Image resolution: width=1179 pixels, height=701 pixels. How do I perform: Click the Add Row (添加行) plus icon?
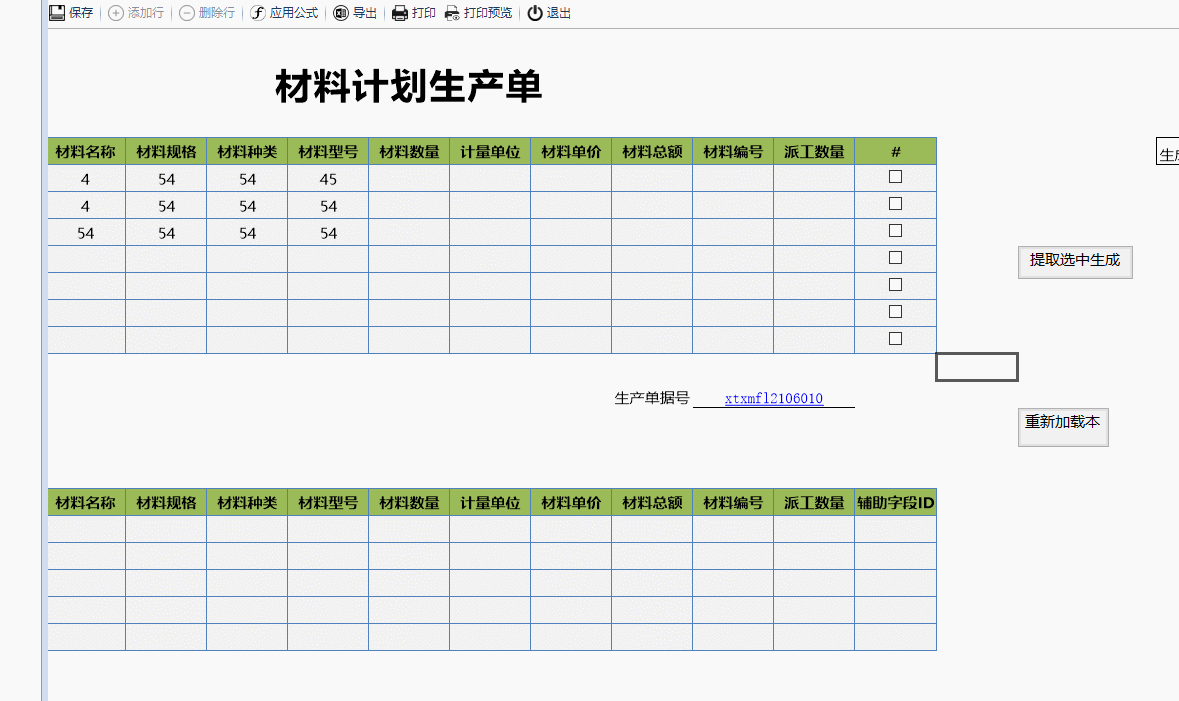point(116,13)
